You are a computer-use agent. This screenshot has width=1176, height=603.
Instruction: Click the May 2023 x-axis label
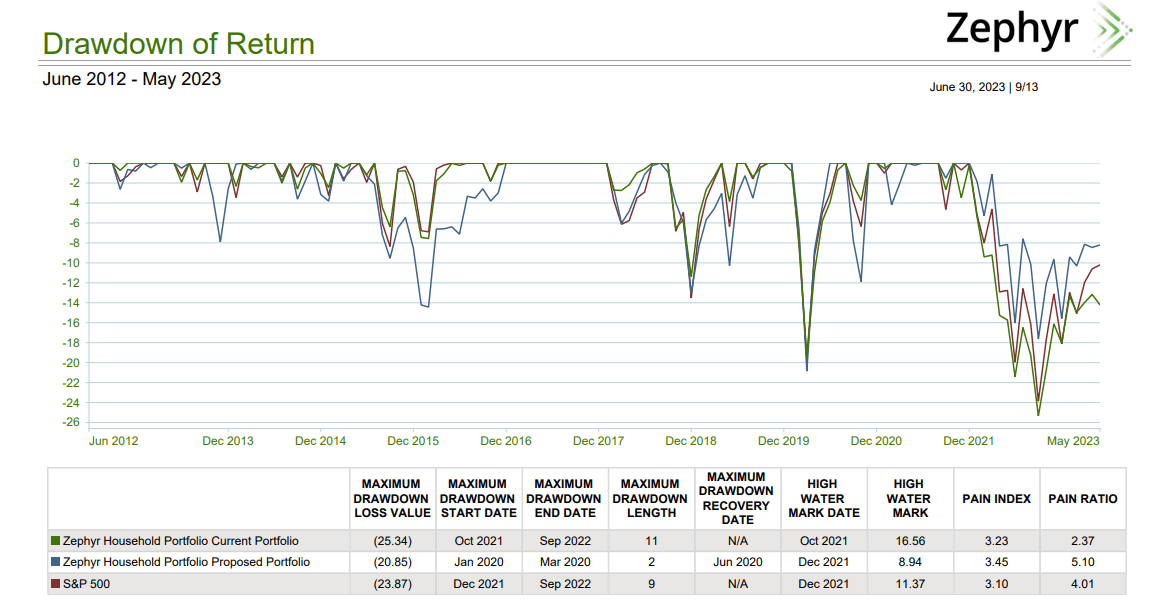tap(1073, 441)
